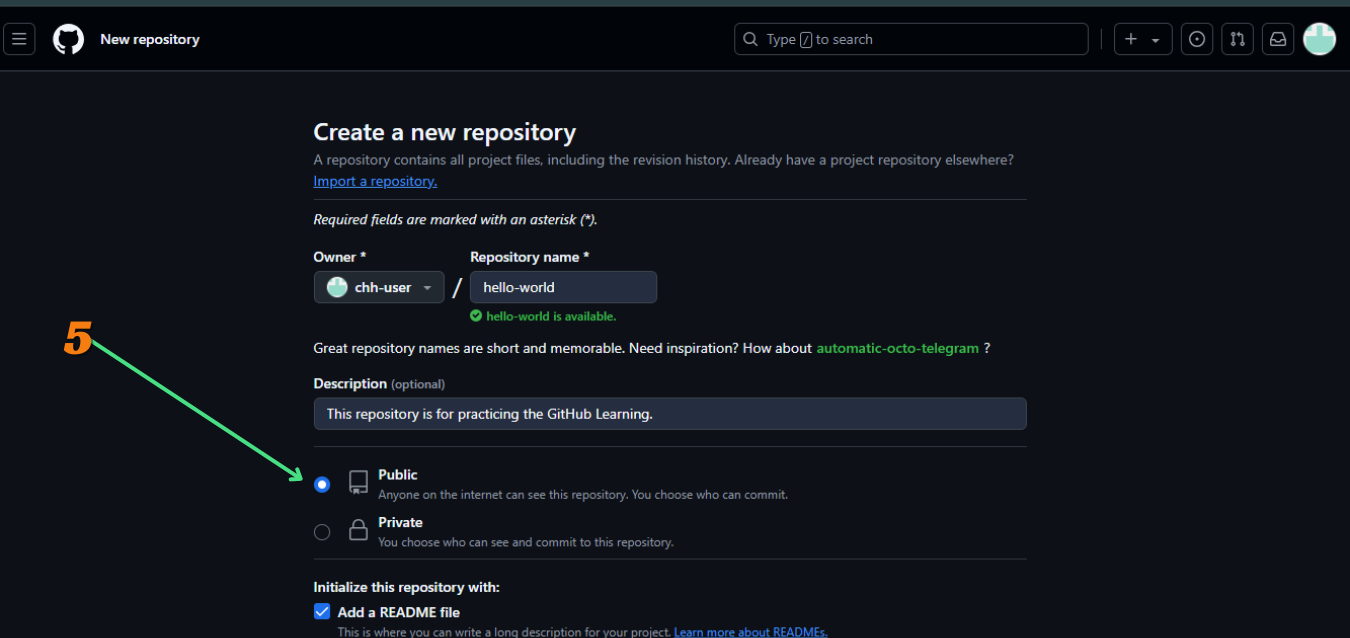Use suggested name automatic-octo-telegram

click(x=897, y=348)
